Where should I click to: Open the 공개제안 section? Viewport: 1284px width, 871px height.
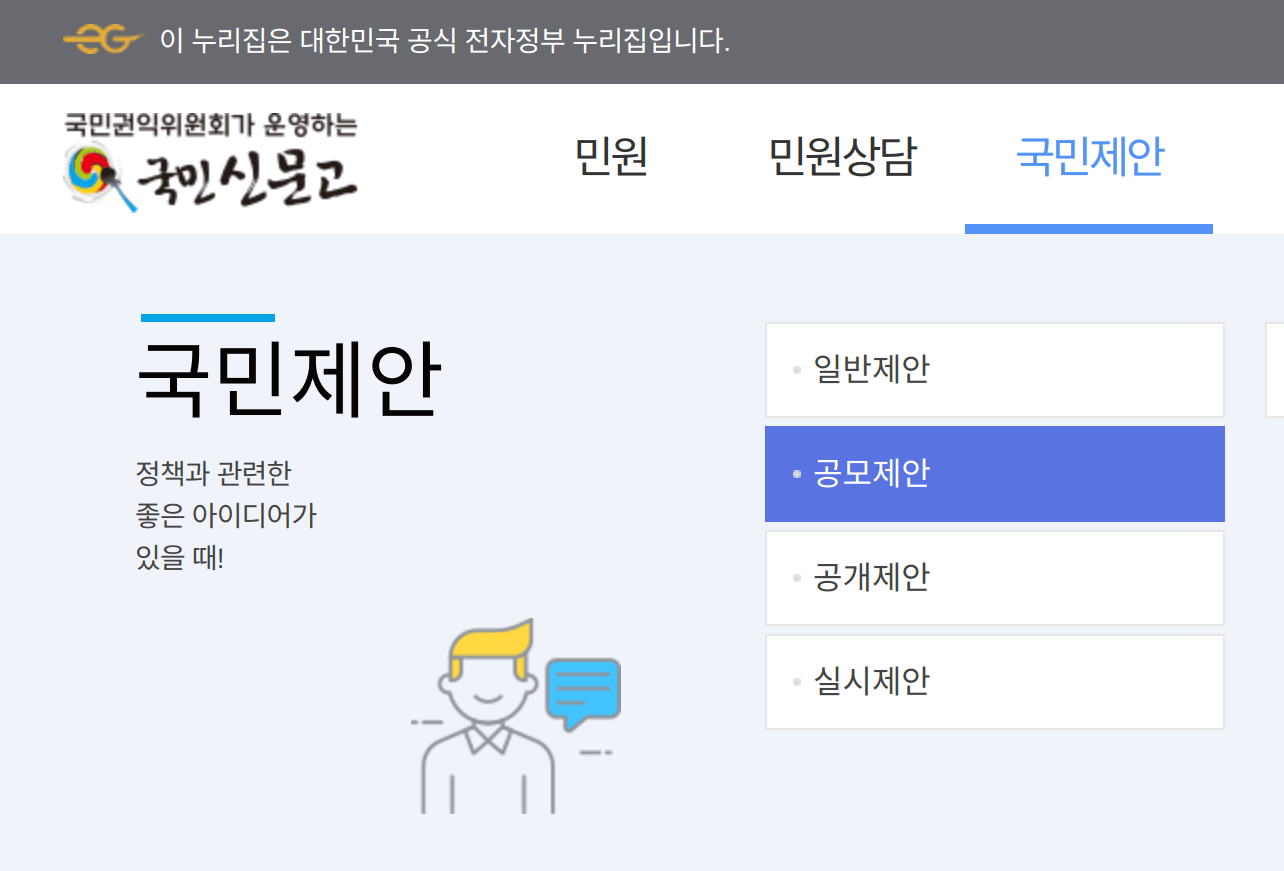click(x=994, y=577)
